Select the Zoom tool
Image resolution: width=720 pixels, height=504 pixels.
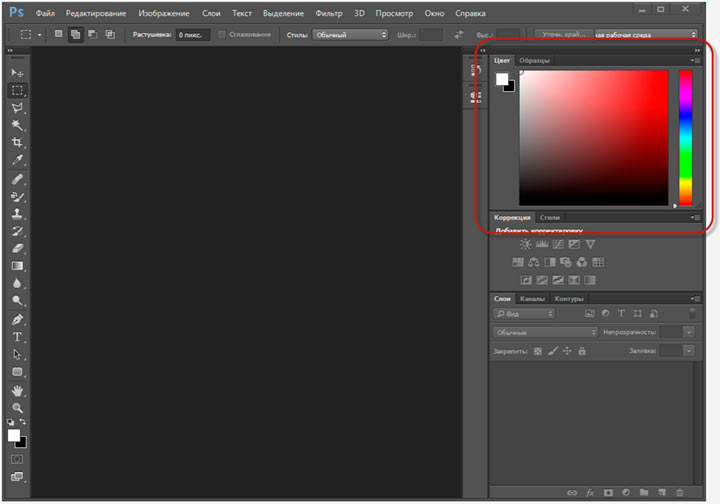(17, 408)
